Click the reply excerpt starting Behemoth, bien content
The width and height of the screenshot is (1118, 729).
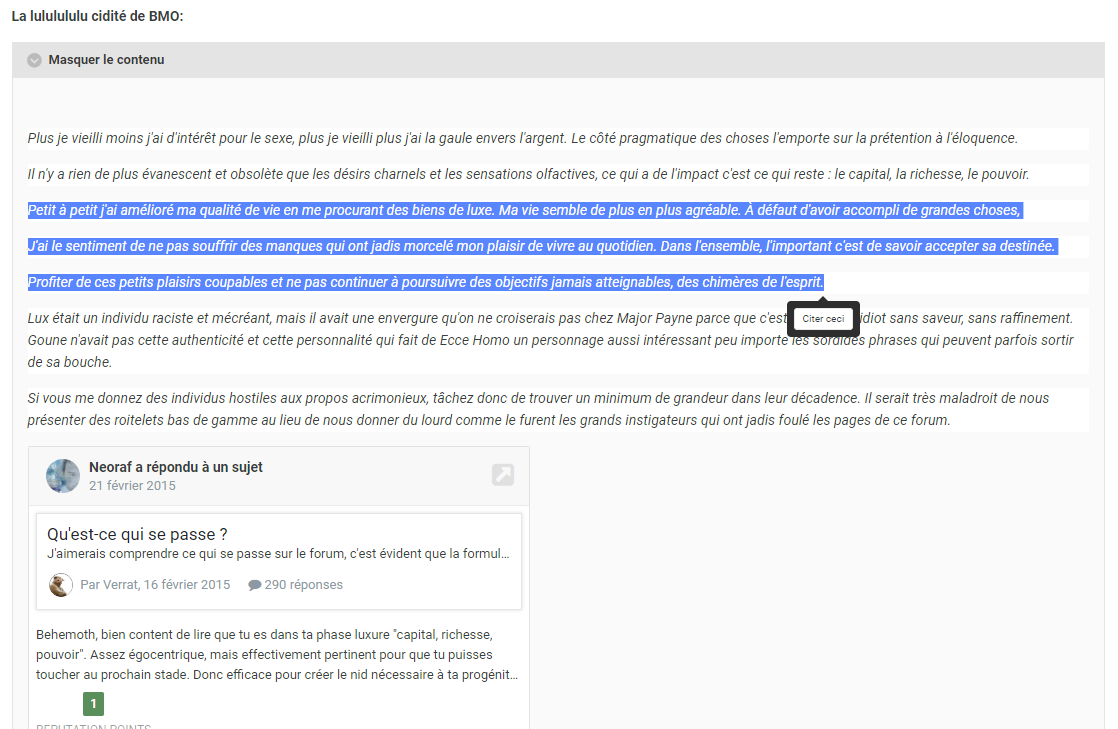277,655
